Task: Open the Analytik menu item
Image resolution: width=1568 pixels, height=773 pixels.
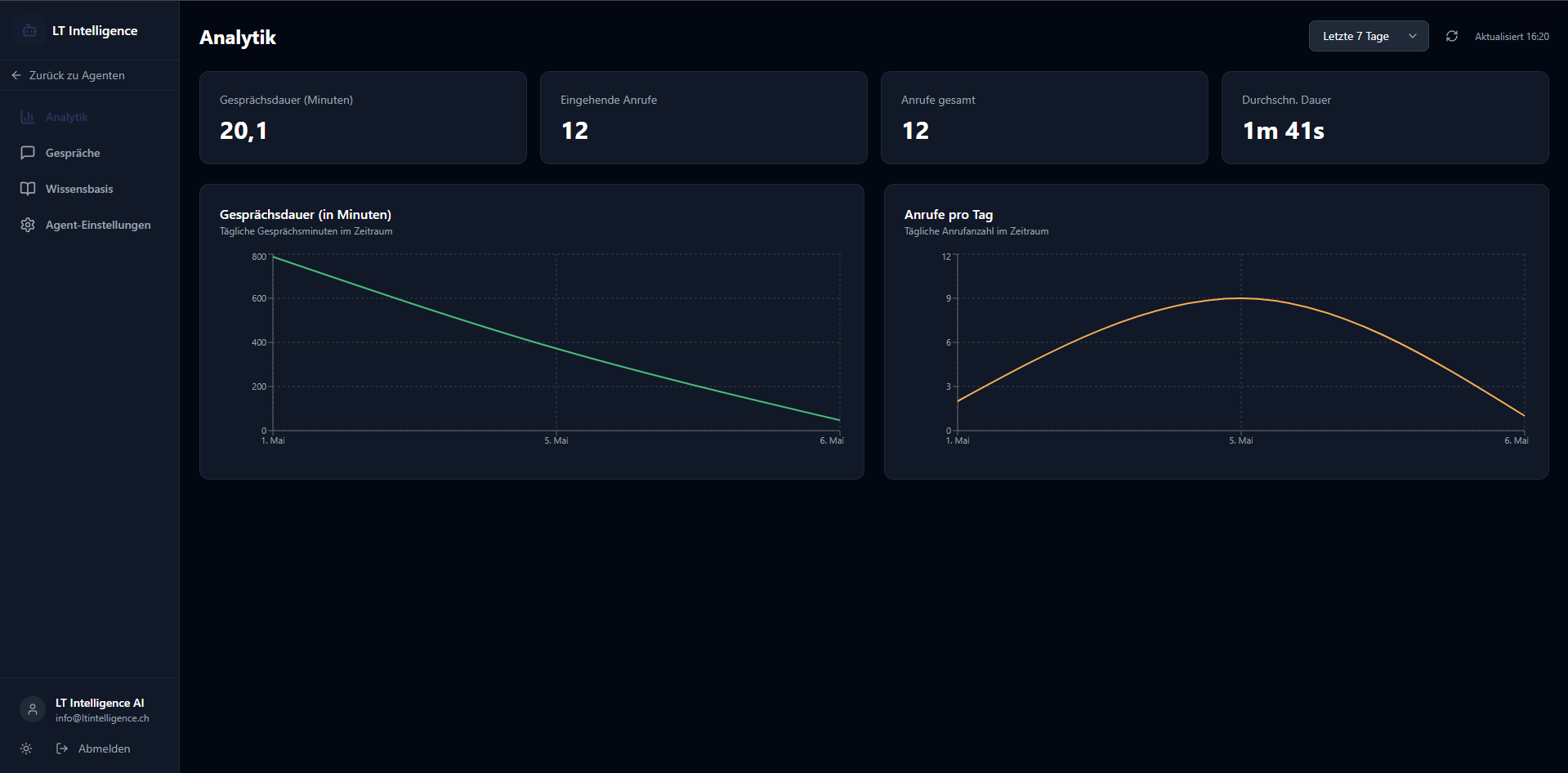Action: tap(90, 117)
